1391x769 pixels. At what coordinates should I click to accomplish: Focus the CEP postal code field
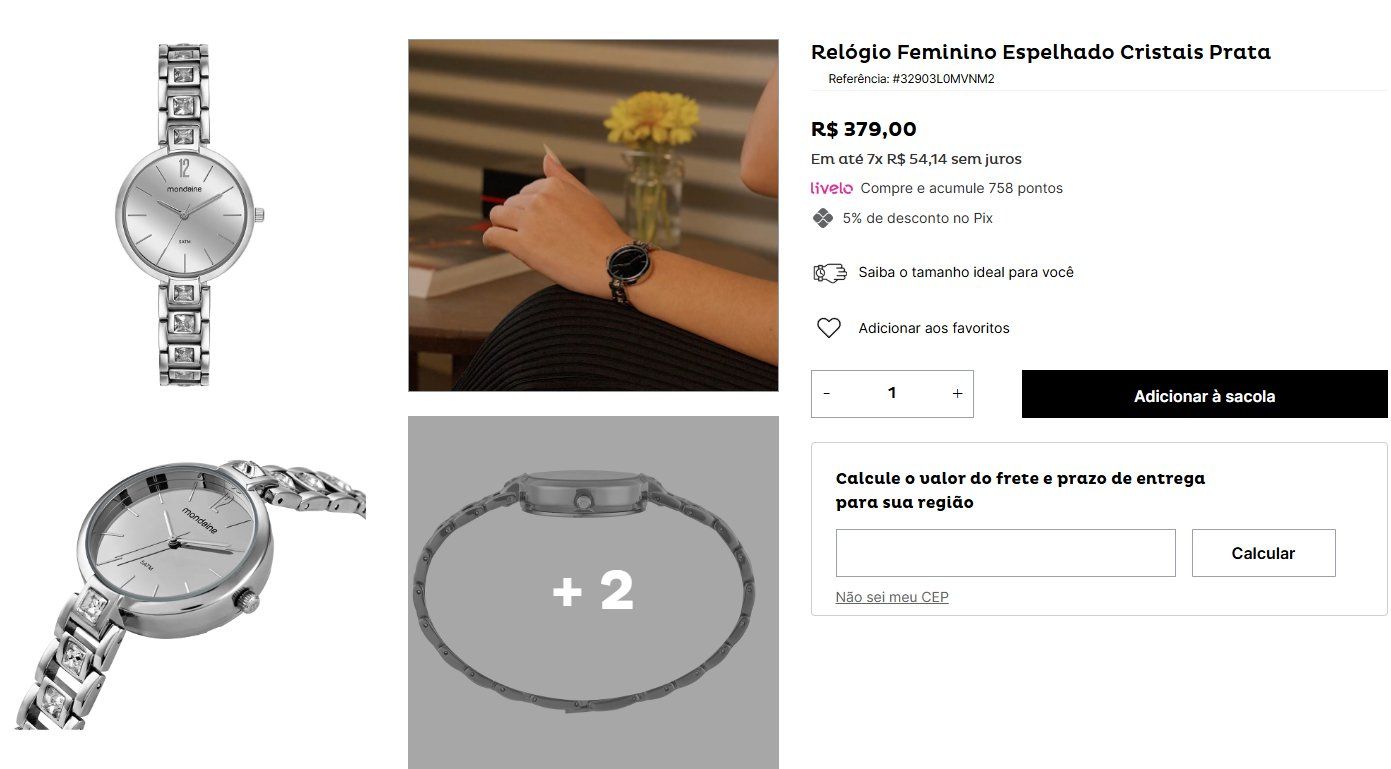click(x=1005, y=553)
